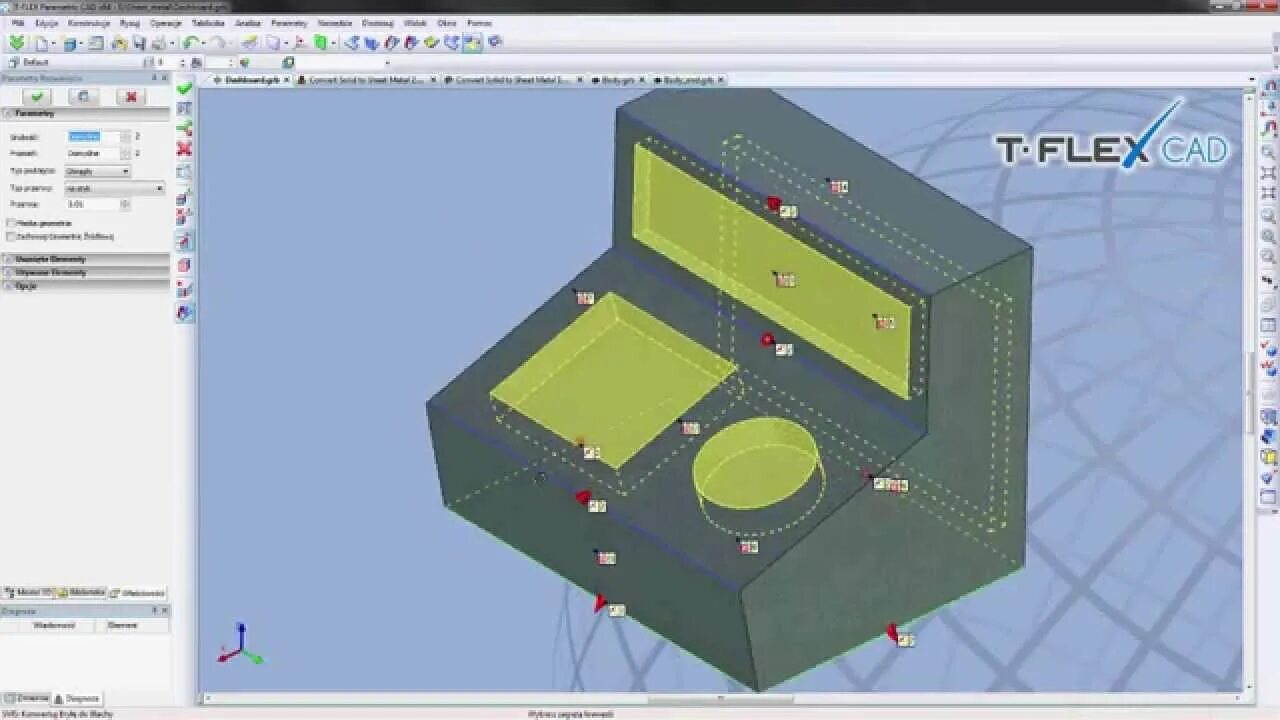
Task: Select the Redo icon on the toolbar
Action: coord(217,44)
